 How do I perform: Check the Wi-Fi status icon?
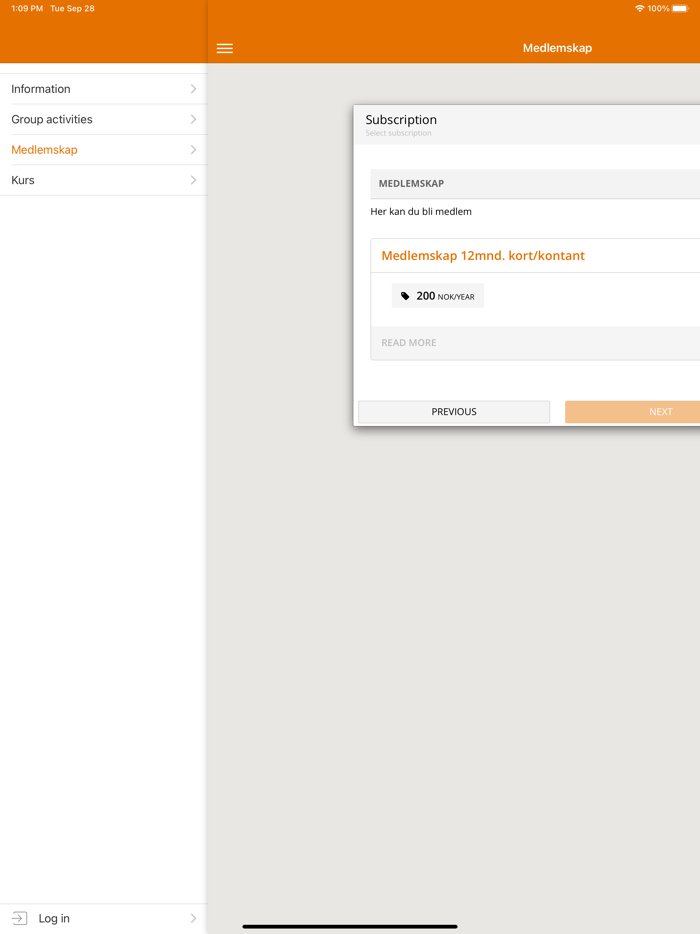coord(639,8)
